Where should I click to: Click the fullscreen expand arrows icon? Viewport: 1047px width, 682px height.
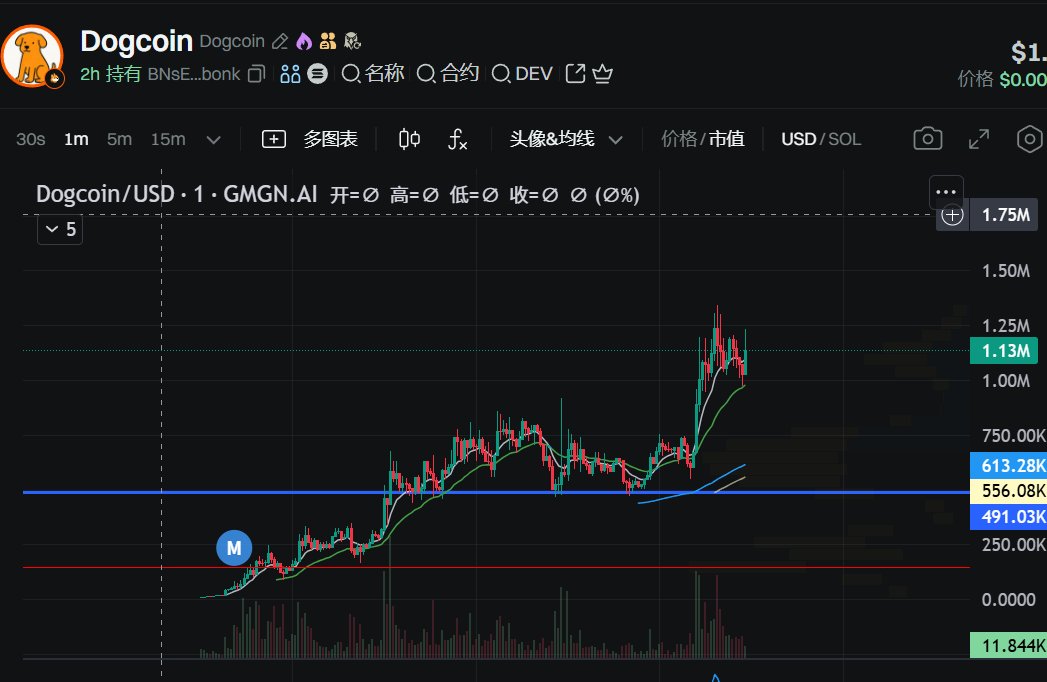[979, 139]
